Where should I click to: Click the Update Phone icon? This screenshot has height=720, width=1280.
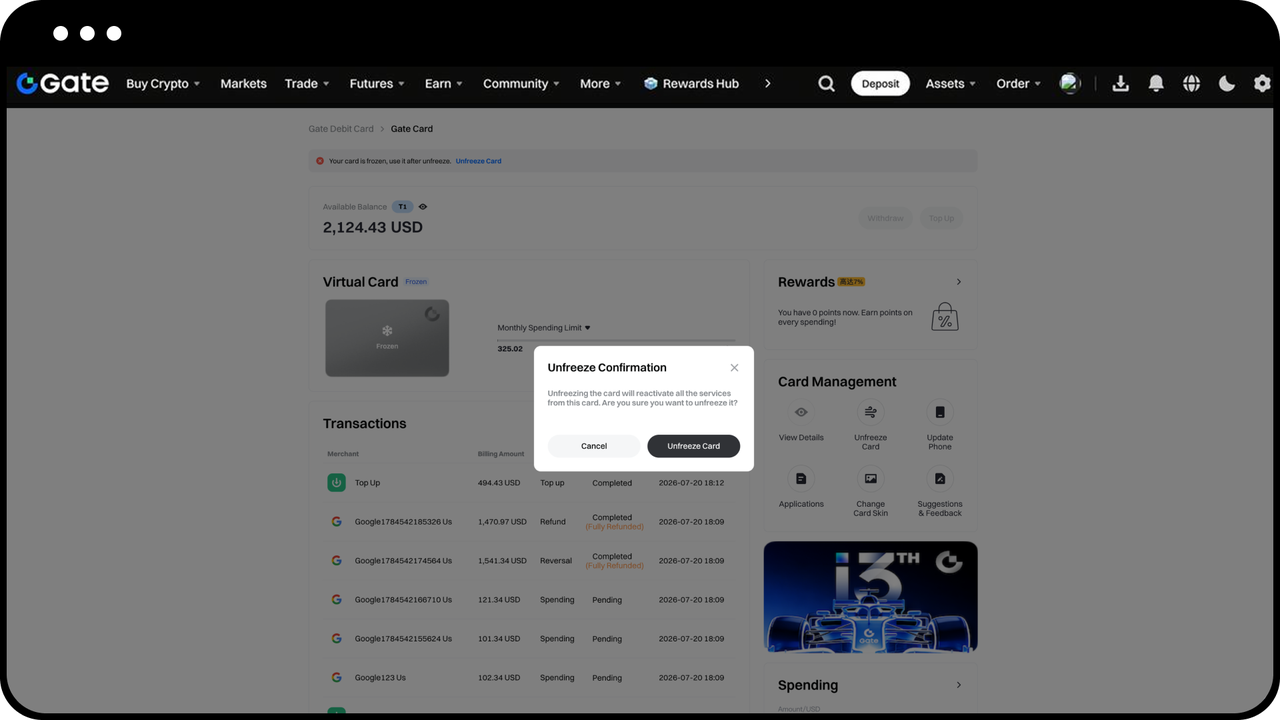pyautogui.click(x=940, y=412)
